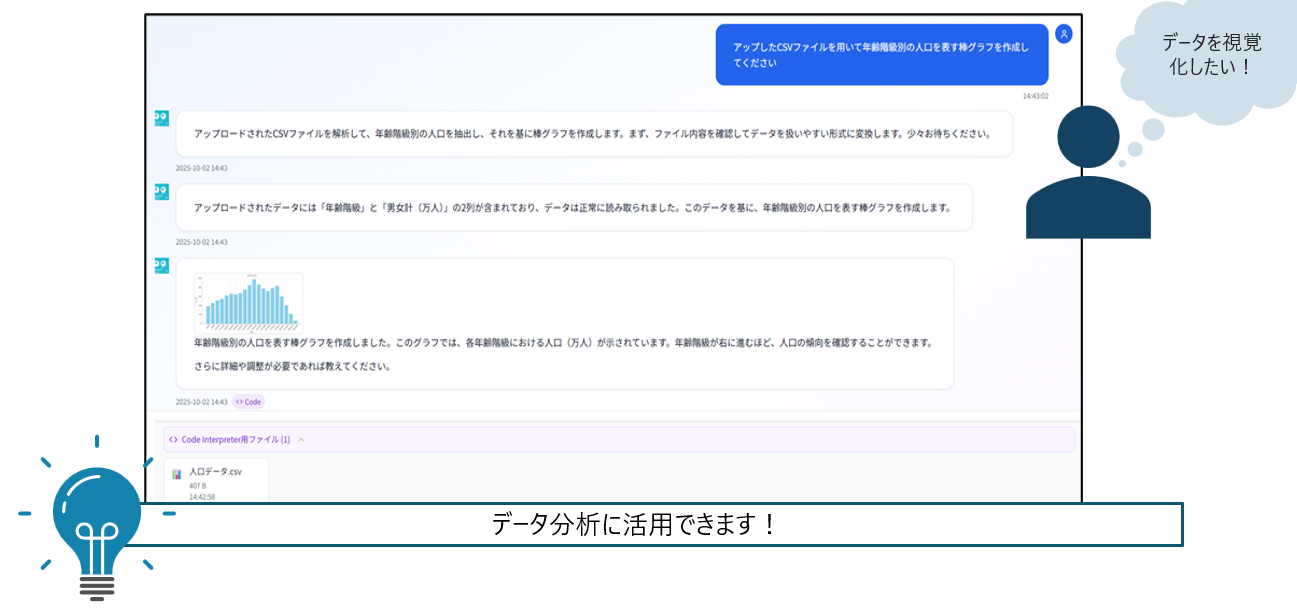Click the 14:43:02 timestamp under the user message

(1035, 96)
